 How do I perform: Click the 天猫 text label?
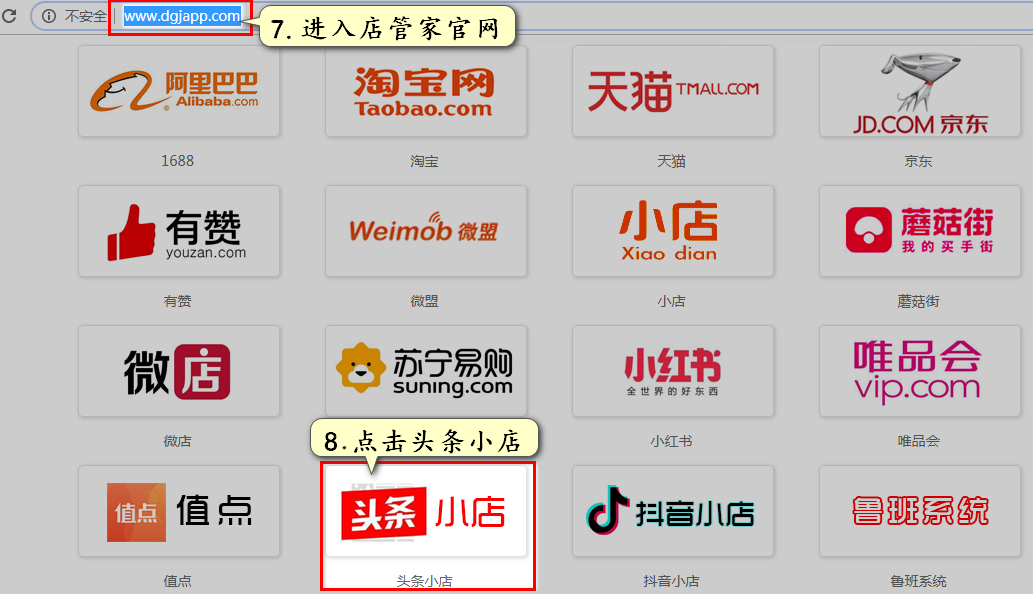pos(671,161)
